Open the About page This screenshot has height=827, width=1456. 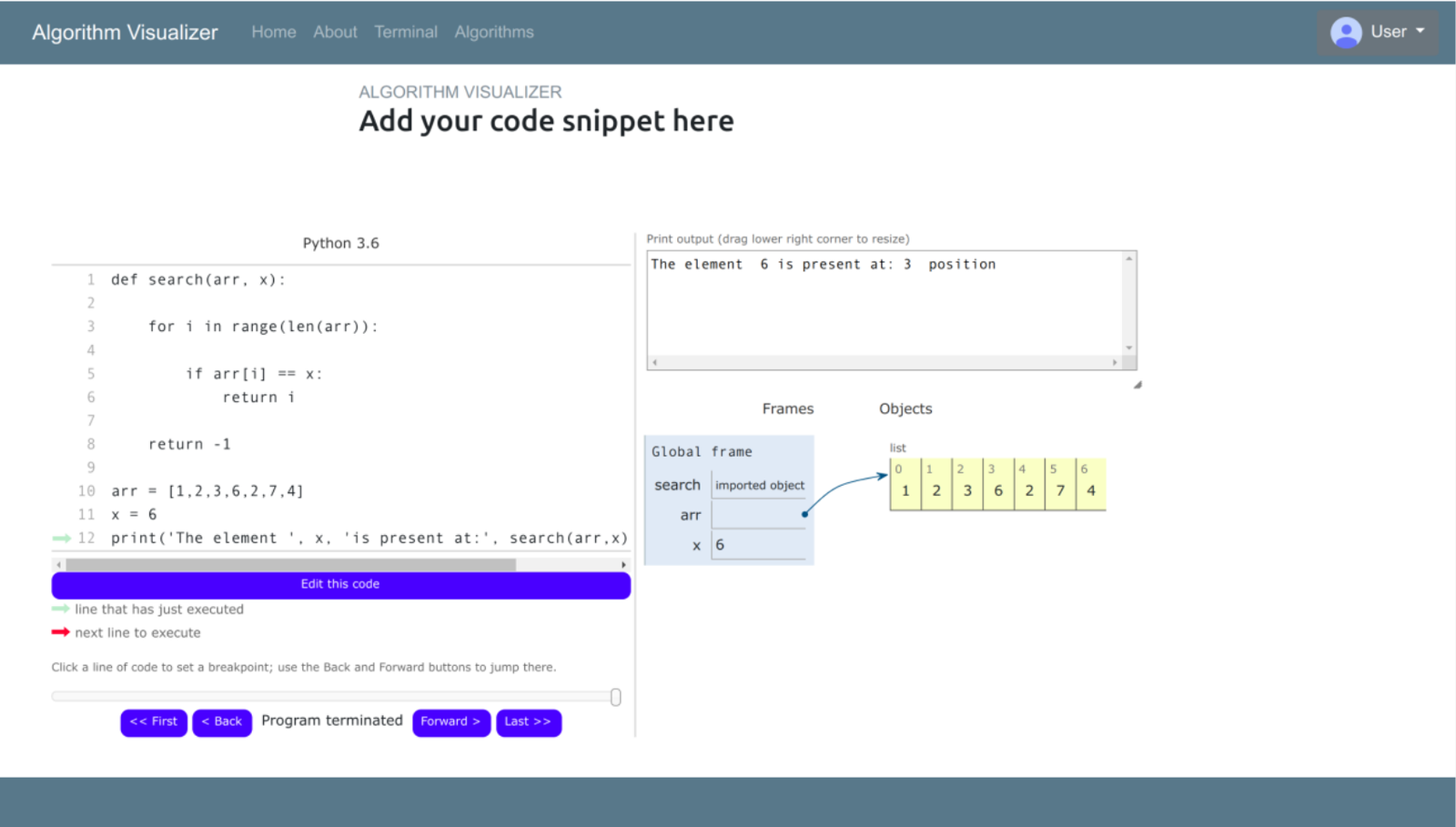(335, 33)
